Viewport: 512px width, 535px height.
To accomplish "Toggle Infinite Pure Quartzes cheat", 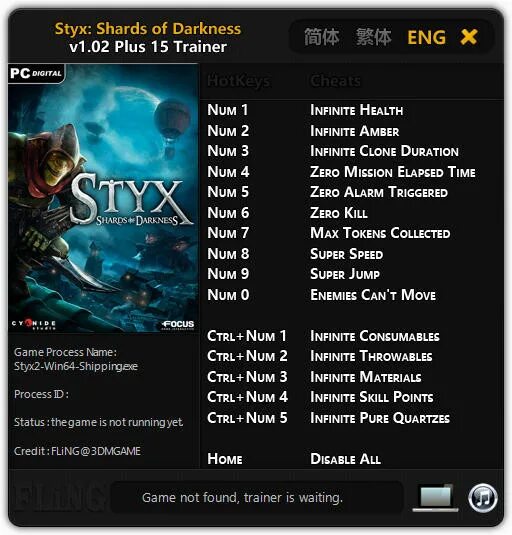I will coord(380,418).
